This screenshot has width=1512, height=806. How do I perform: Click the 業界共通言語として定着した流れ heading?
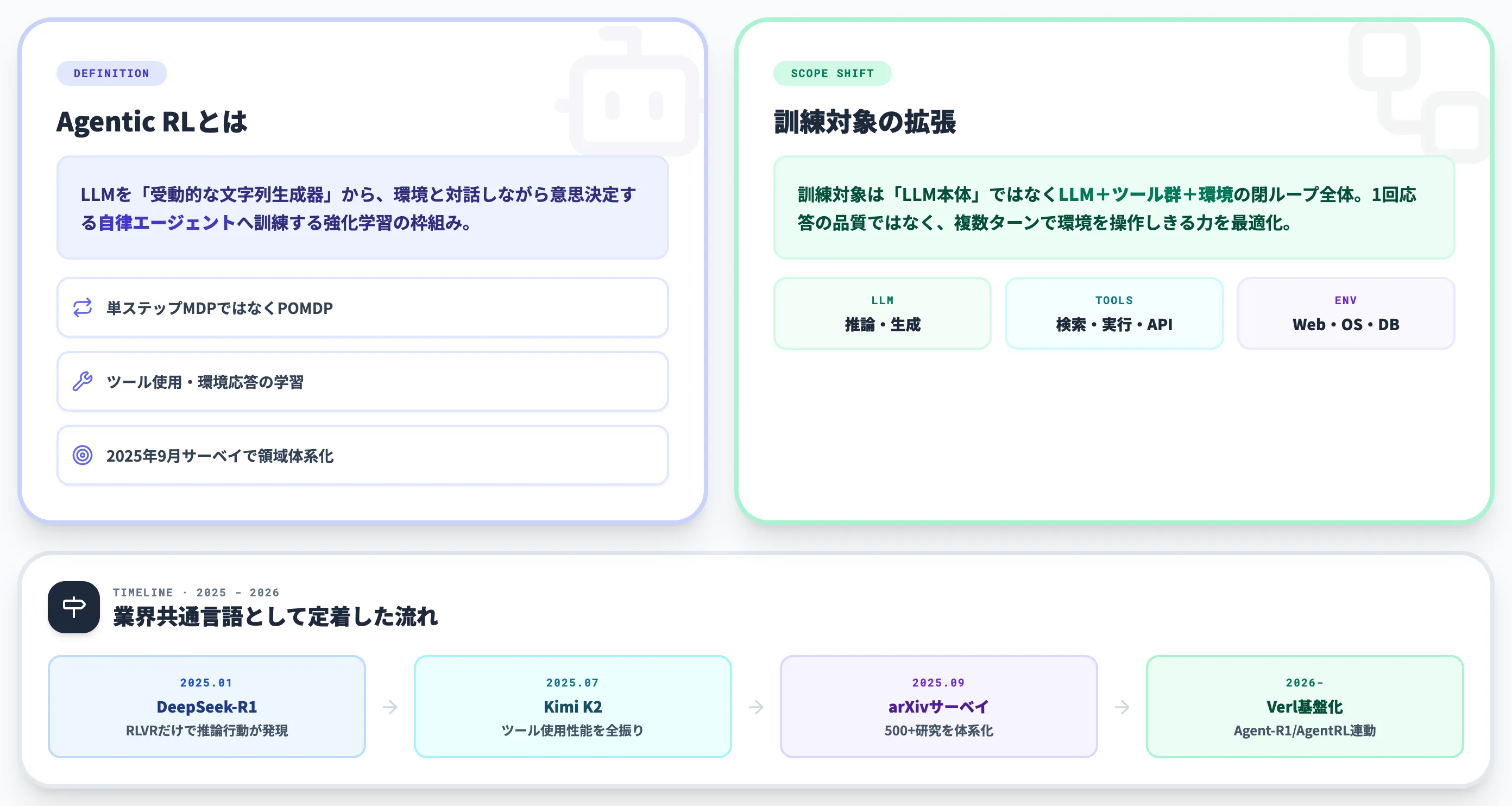(x=275, y=616)
